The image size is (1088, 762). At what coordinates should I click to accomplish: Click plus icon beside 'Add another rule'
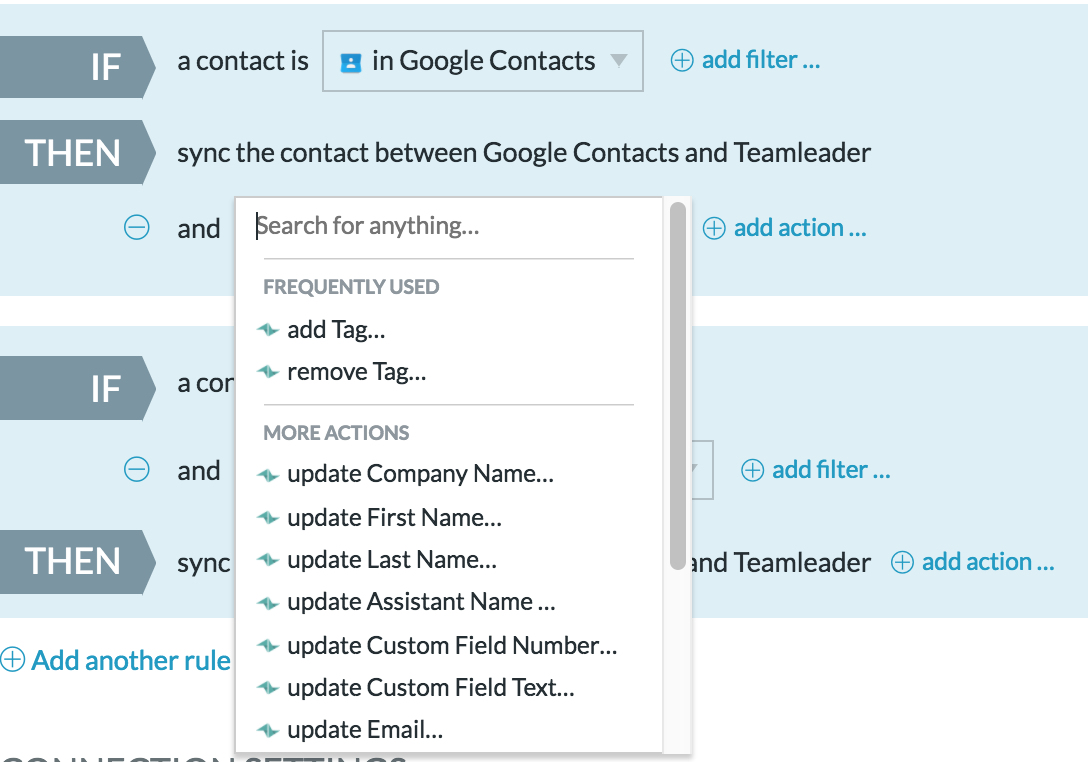pyautogui.click(x=12, y=659)
